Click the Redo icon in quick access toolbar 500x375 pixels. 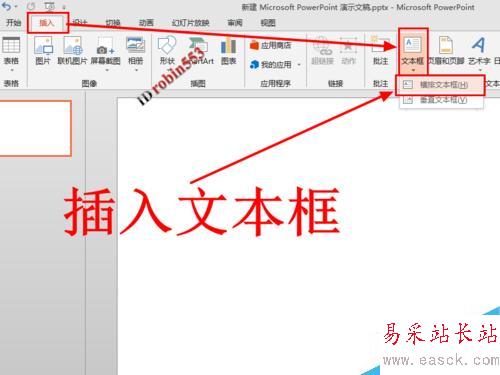(31, 6)
